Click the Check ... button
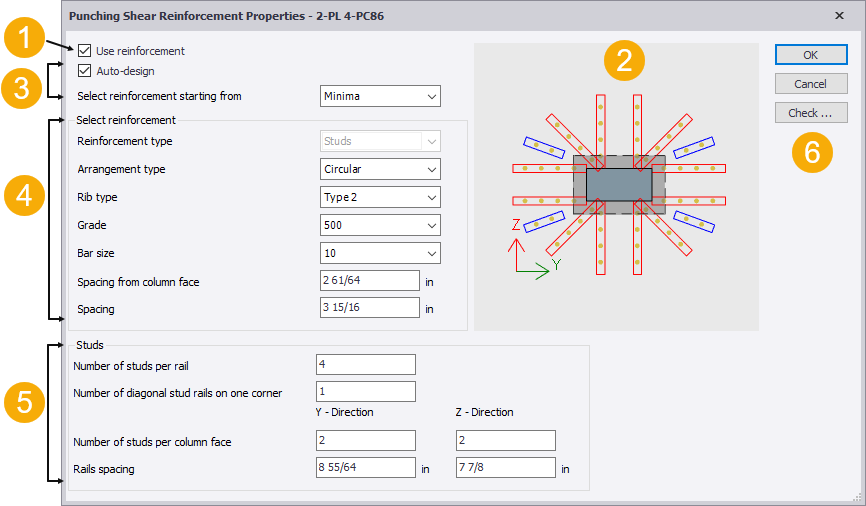Image resolution: width=866 pixels, height=506 pixels. point(810,113)
